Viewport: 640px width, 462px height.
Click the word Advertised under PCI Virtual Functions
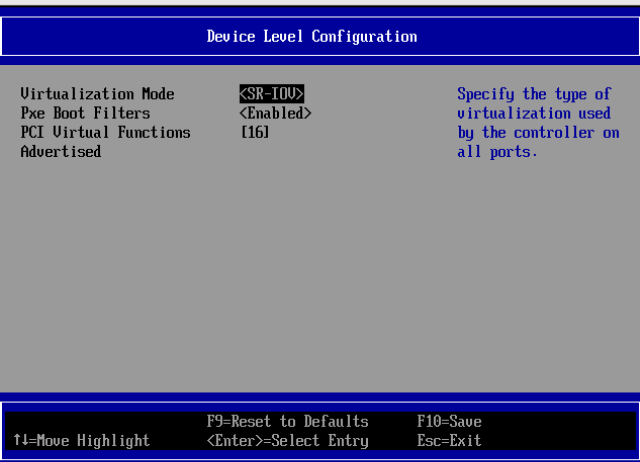(x=61, y=151)
